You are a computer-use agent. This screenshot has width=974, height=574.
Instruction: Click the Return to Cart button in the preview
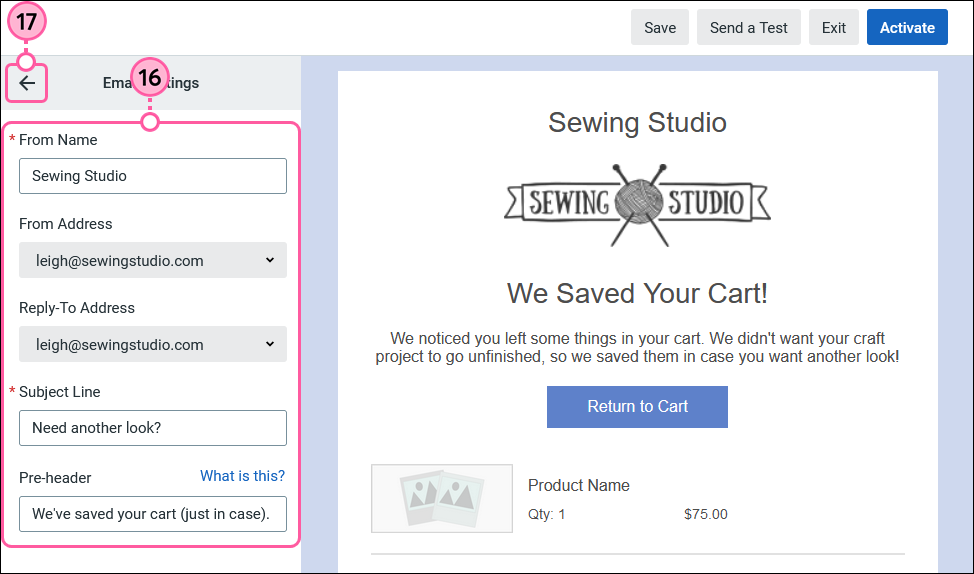(637, 407)
